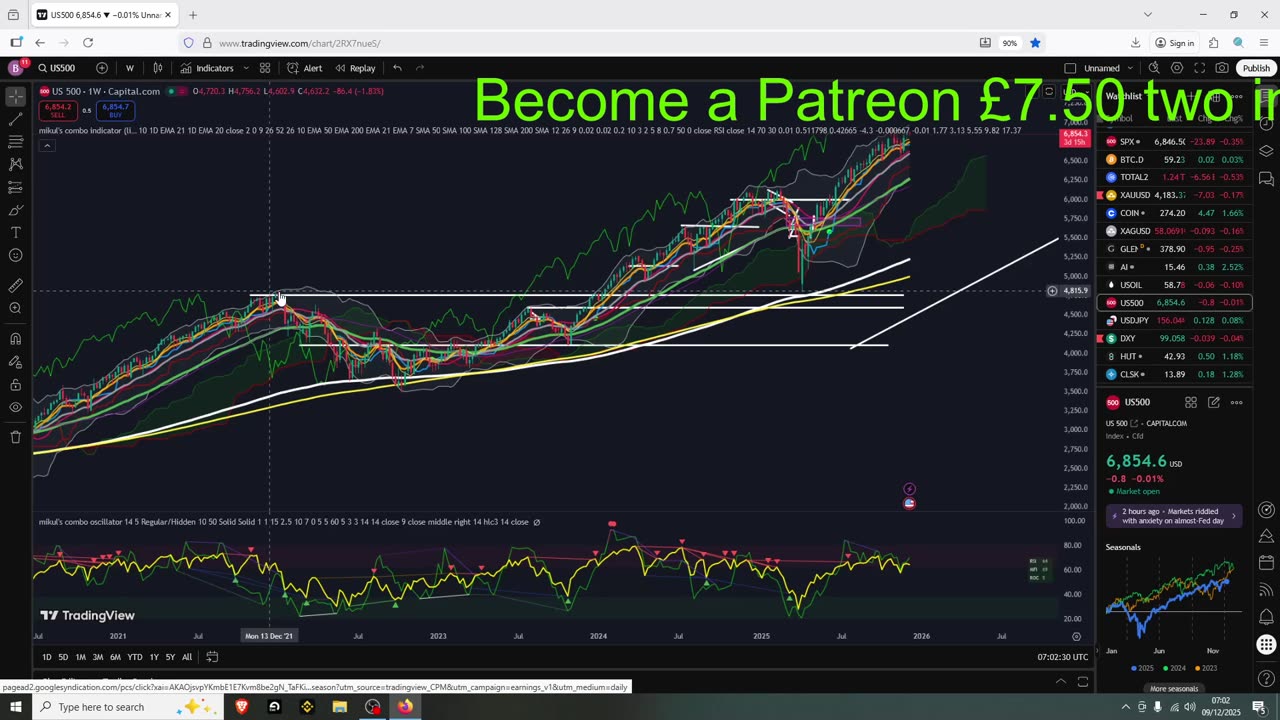Select the zoom in tool
The image size is (1280, 720).
15,308
